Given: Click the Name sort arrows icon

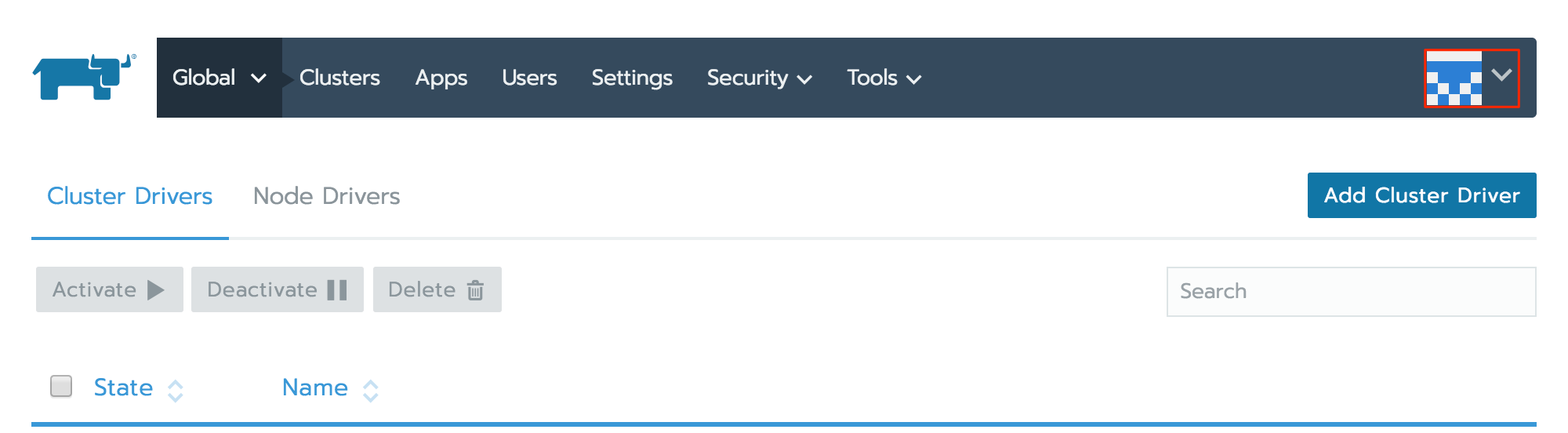Looking at the screenshot, I should (x=371, y=391).
